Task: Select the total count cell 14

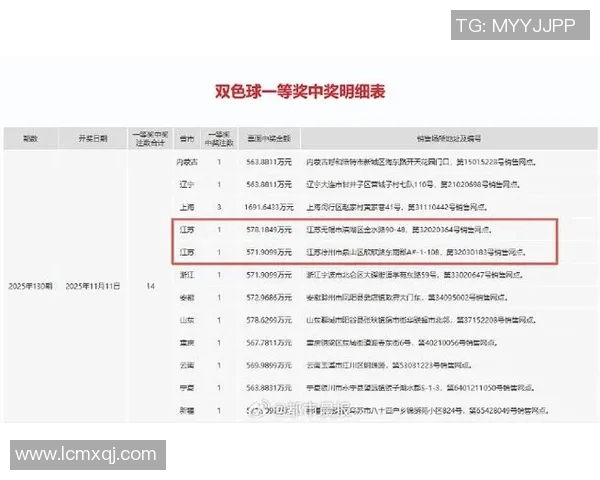Action: 150,286
